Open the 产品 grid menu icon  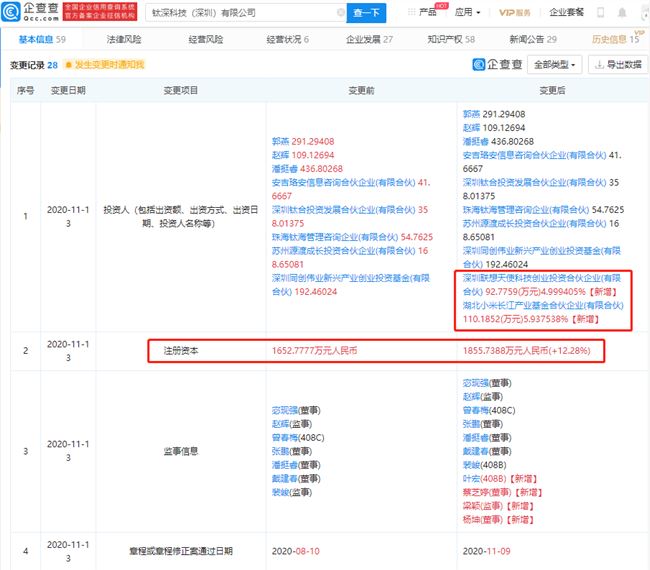[x=411, y=12]
